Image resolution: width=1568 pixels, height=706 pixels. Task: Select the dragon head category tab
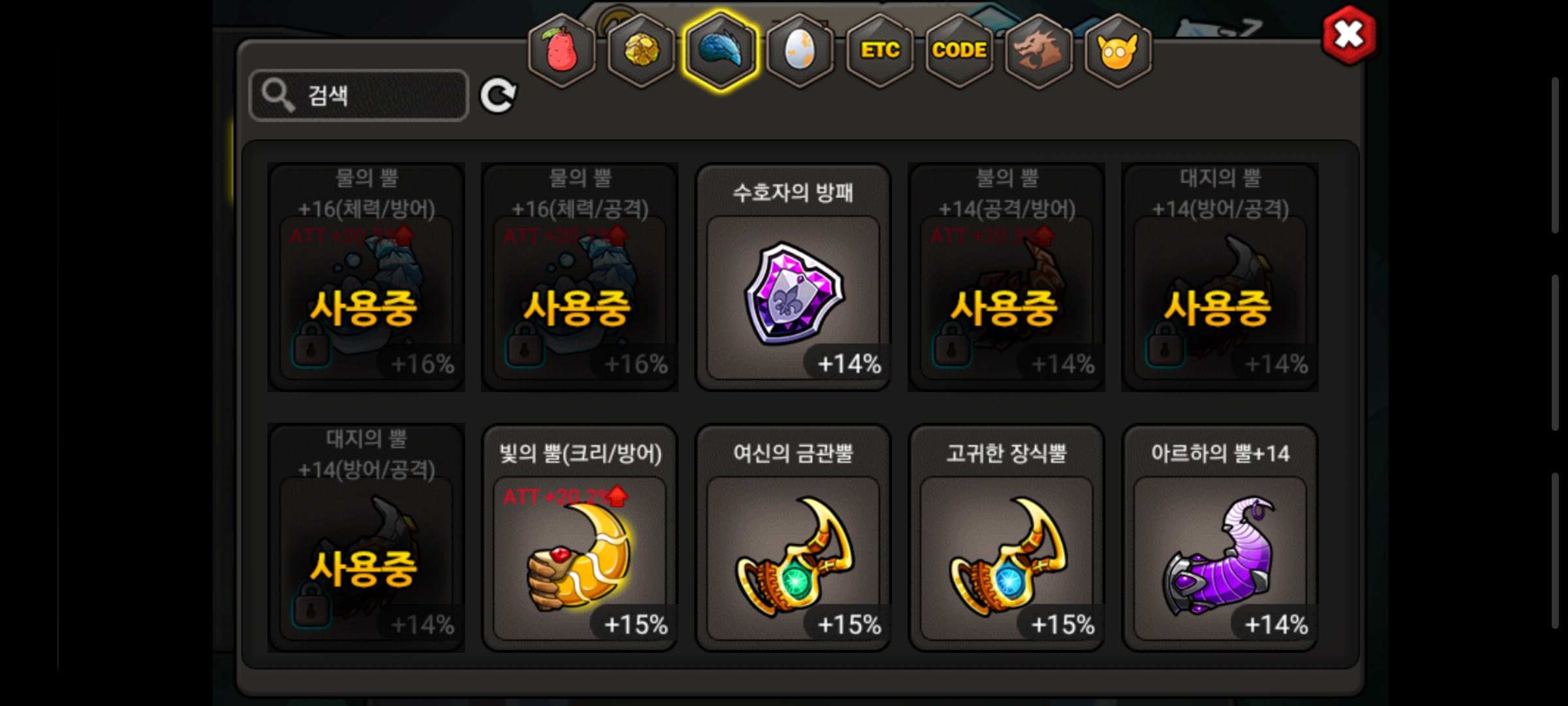click(x=1038, y=51)
